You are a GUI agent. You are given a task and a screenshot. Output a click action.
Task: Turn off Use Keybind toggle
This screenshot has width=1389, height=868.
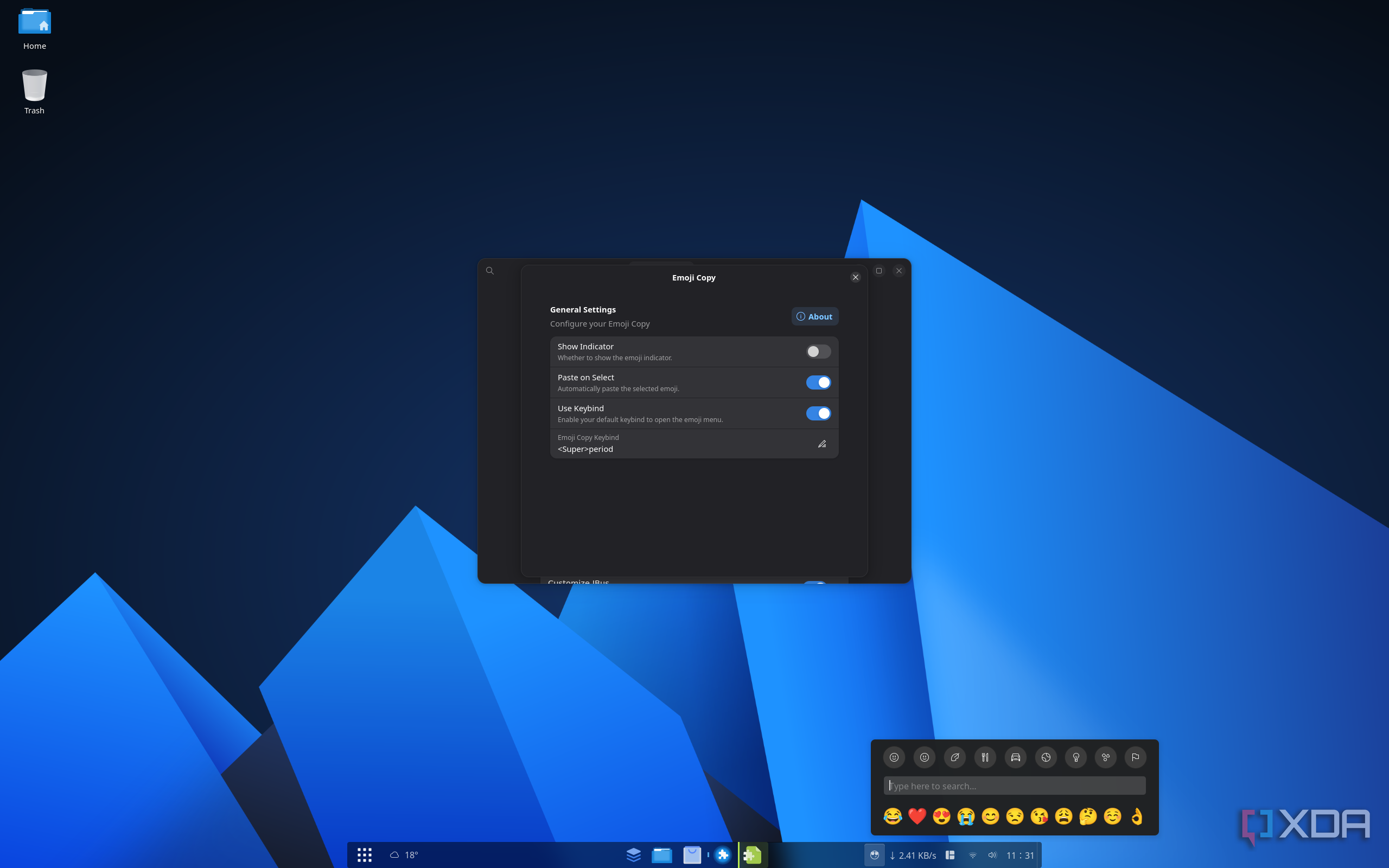pos(818,413)
